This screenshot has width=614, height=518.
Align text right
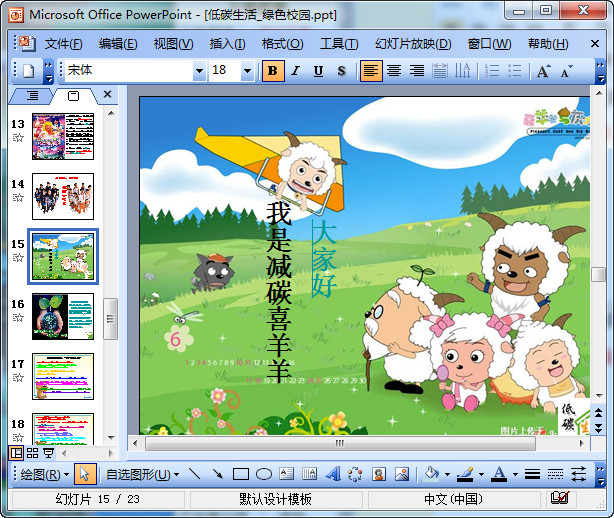click(x=417, y=71)
